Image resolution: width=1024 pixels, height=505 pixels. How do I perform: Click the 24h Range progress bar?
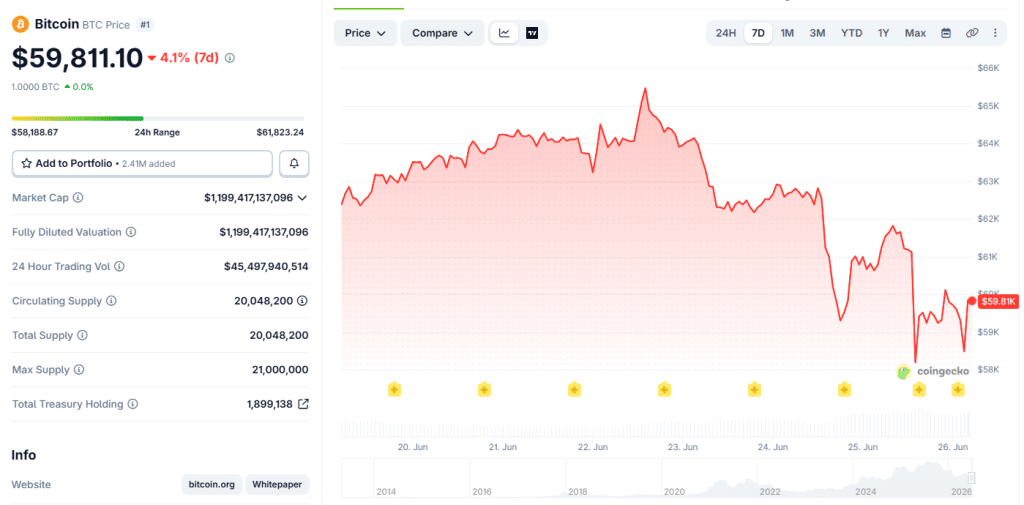point(158,118)
